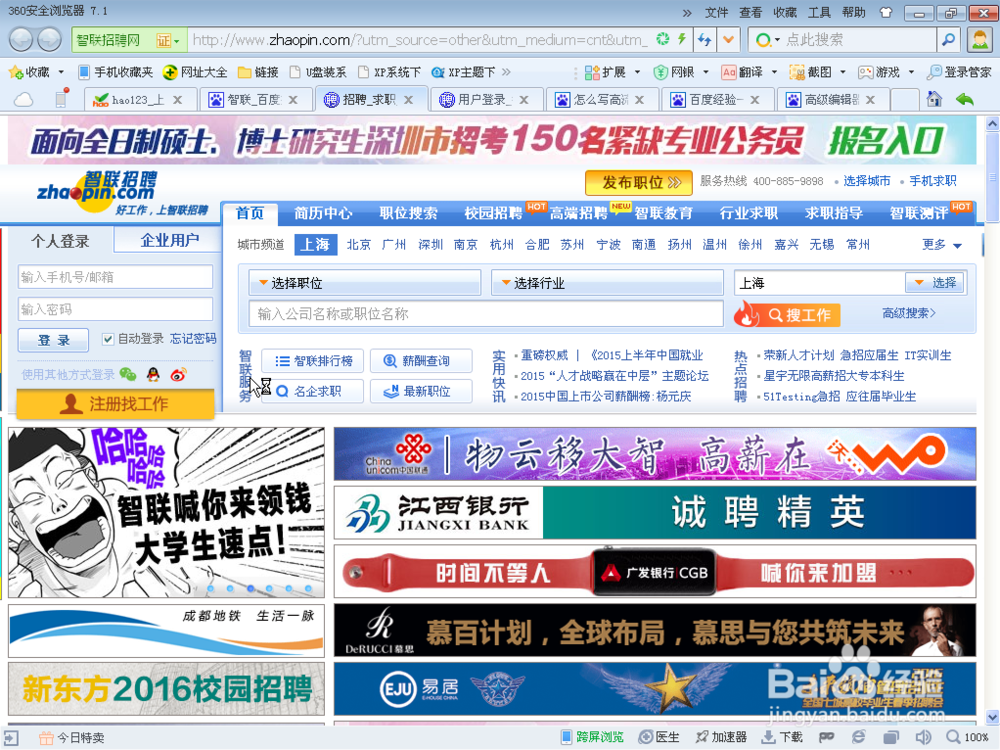The height and width of the screenshot is (750, 1000).
Task: Click the 100% zoom control in status bar
Action: click(x=975, y=740)
